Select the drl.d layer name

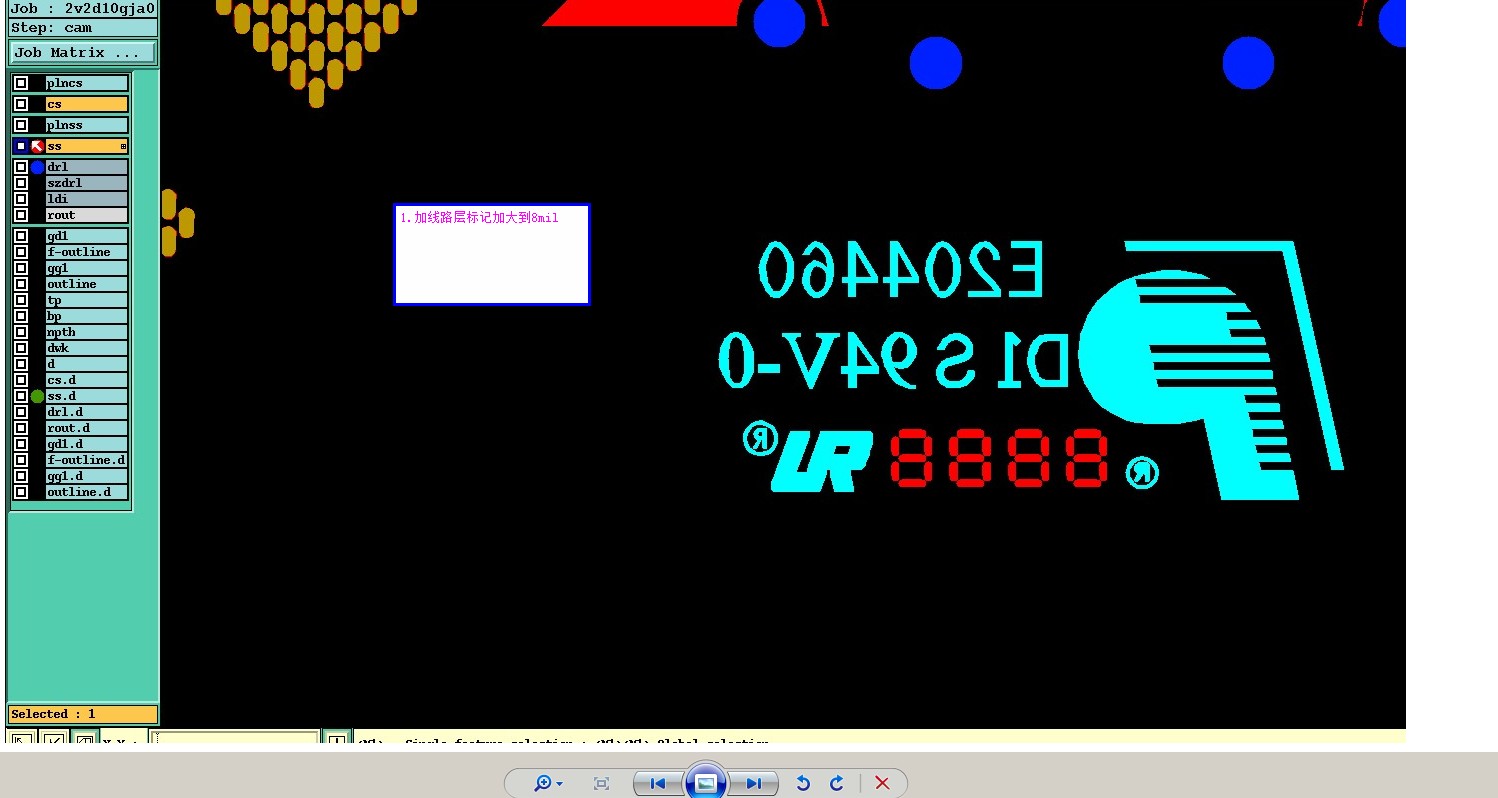tap(87, 412)
